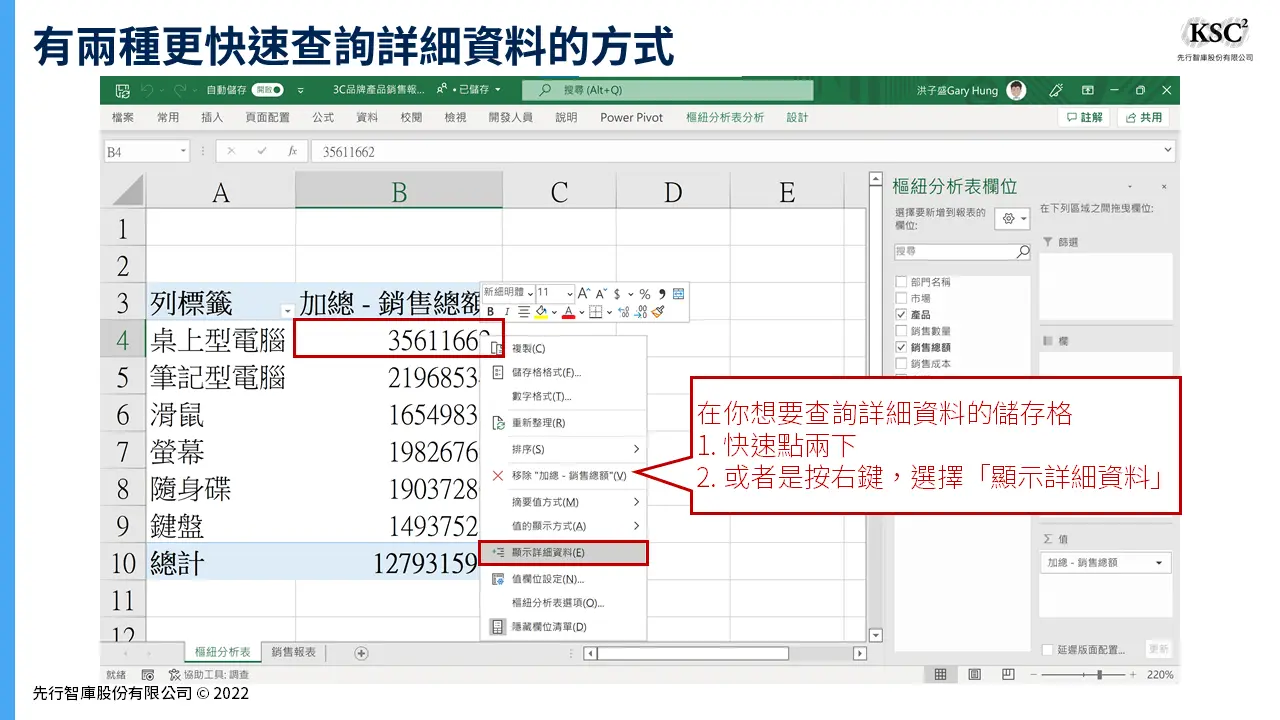Select 重新整理(R) in context menu
This screenshot has width=1280, height=720.
point(563,423)
